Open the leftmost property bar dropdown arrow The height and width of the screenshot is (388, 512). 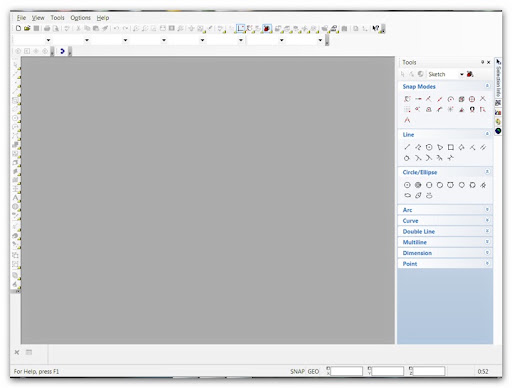[x=48, y=40]
